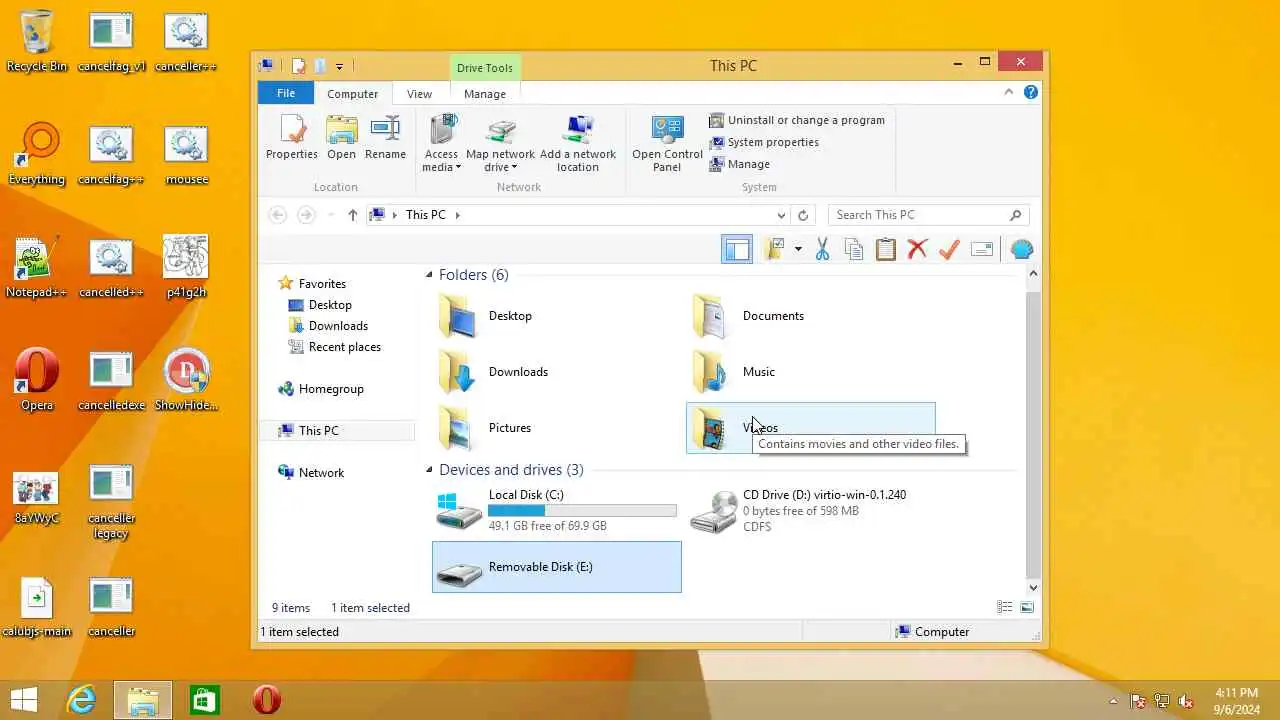The image size is (1280, 720).
Task: Click the Forward navigation arrow
Action: point(307,215)
